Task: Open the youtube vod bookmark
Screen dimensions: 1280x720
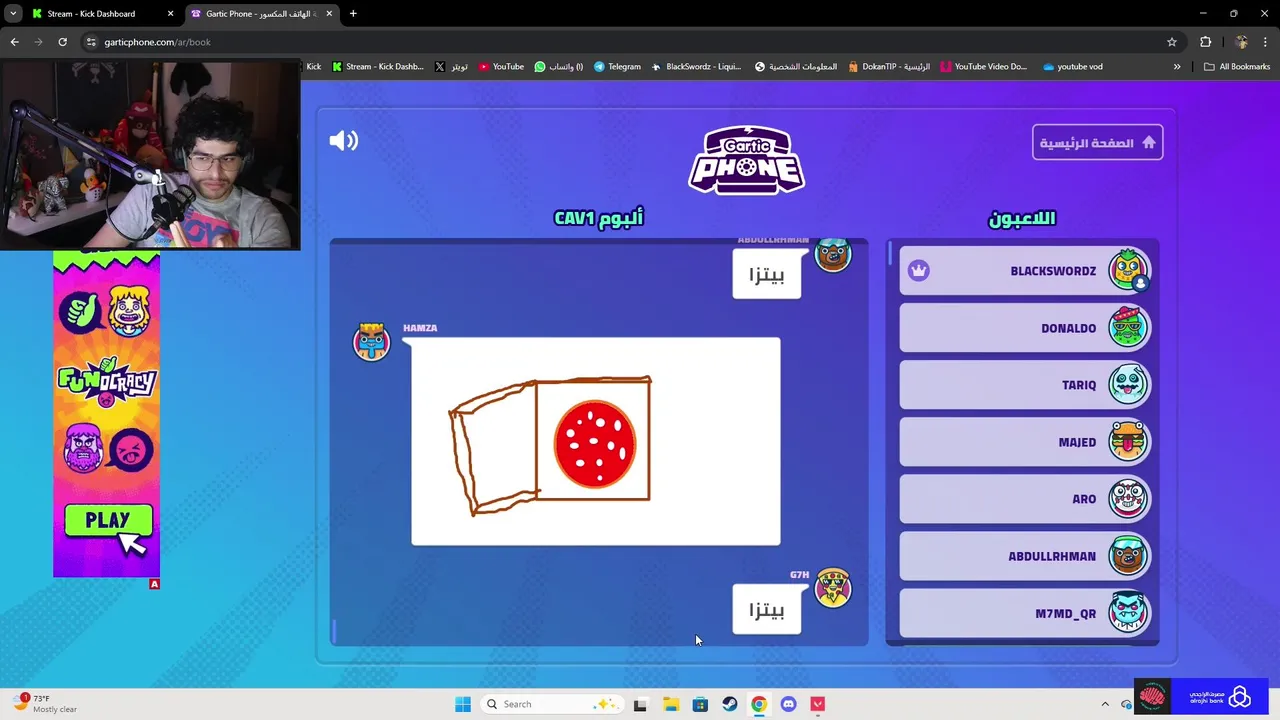Action: click(x=1072, y=67)
